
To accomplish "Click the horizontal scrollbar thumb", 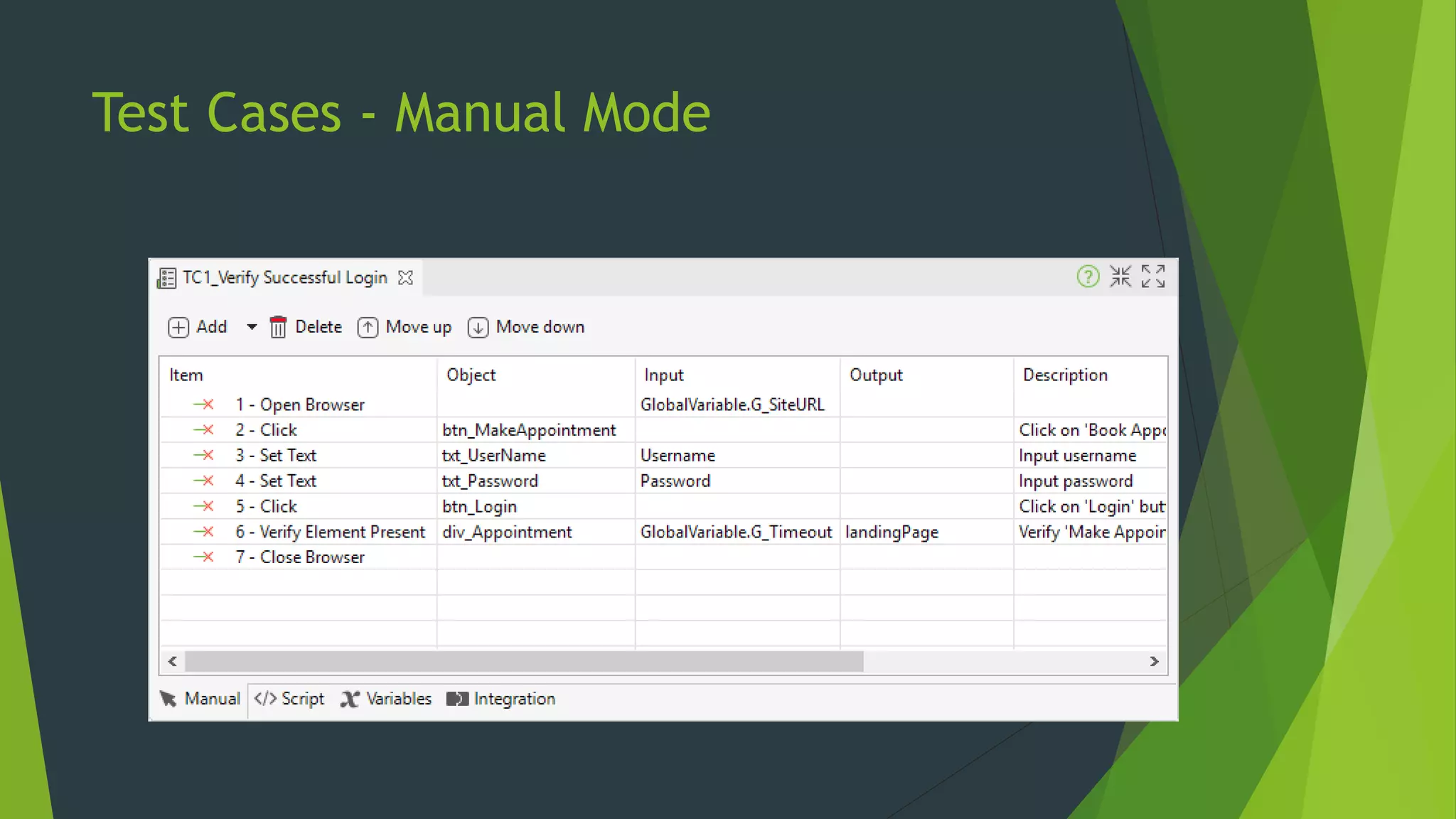I will 524,661.
